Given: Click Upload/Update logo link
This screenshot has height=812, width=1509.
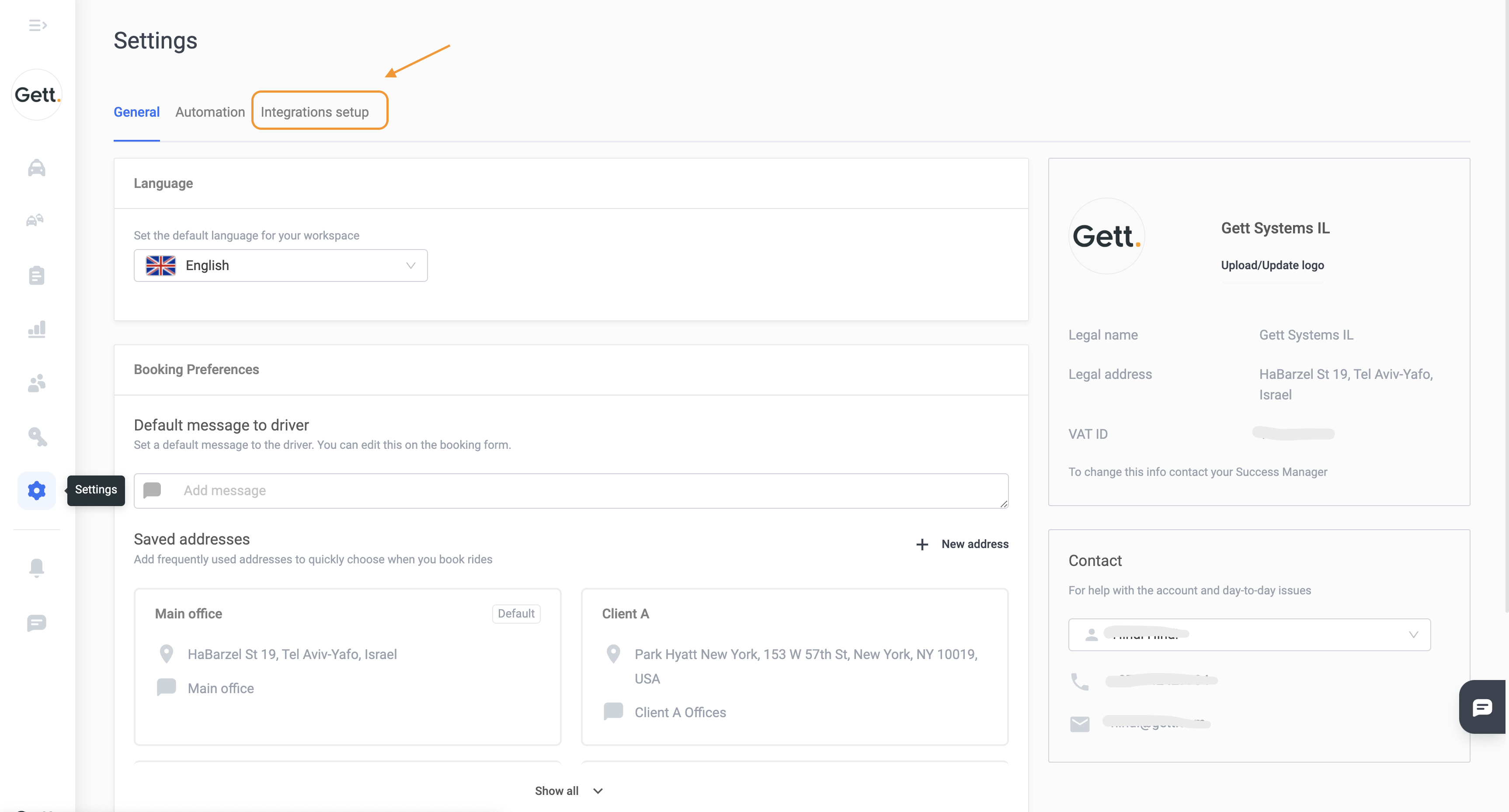Looking at the screenshot, I should point(1273,265).
